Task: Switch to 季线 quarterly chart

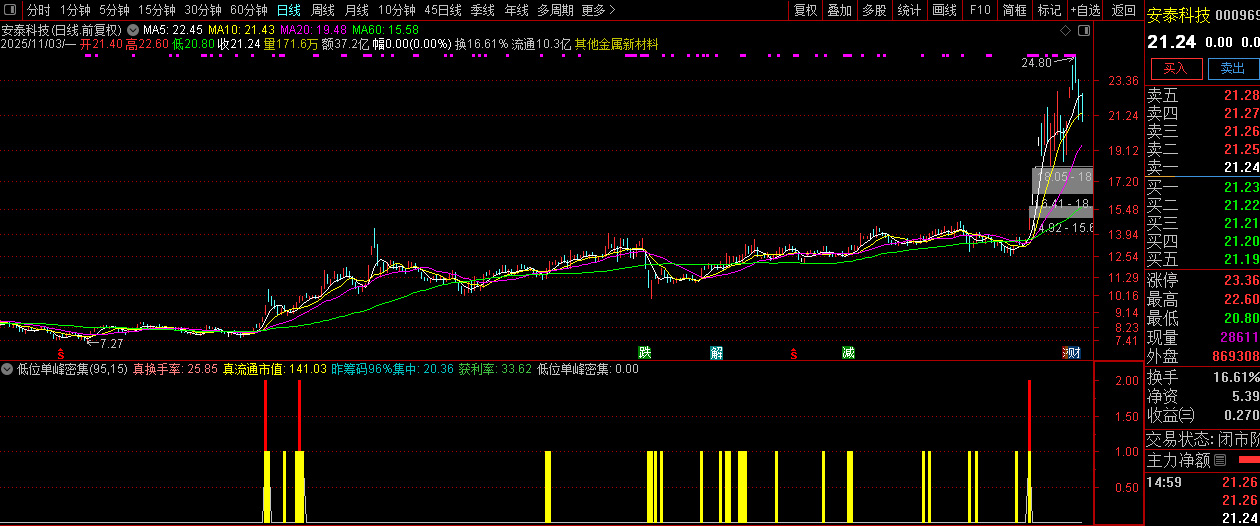Action: [x=482, y=10]
